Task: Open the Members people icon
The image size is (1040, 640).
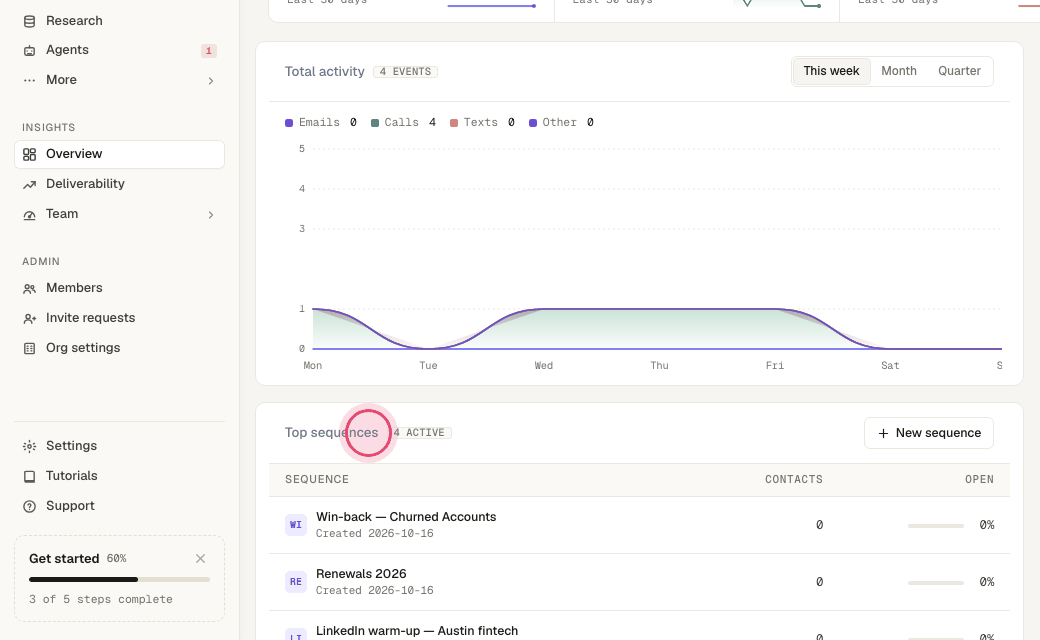Action: (x=29, y=288)
